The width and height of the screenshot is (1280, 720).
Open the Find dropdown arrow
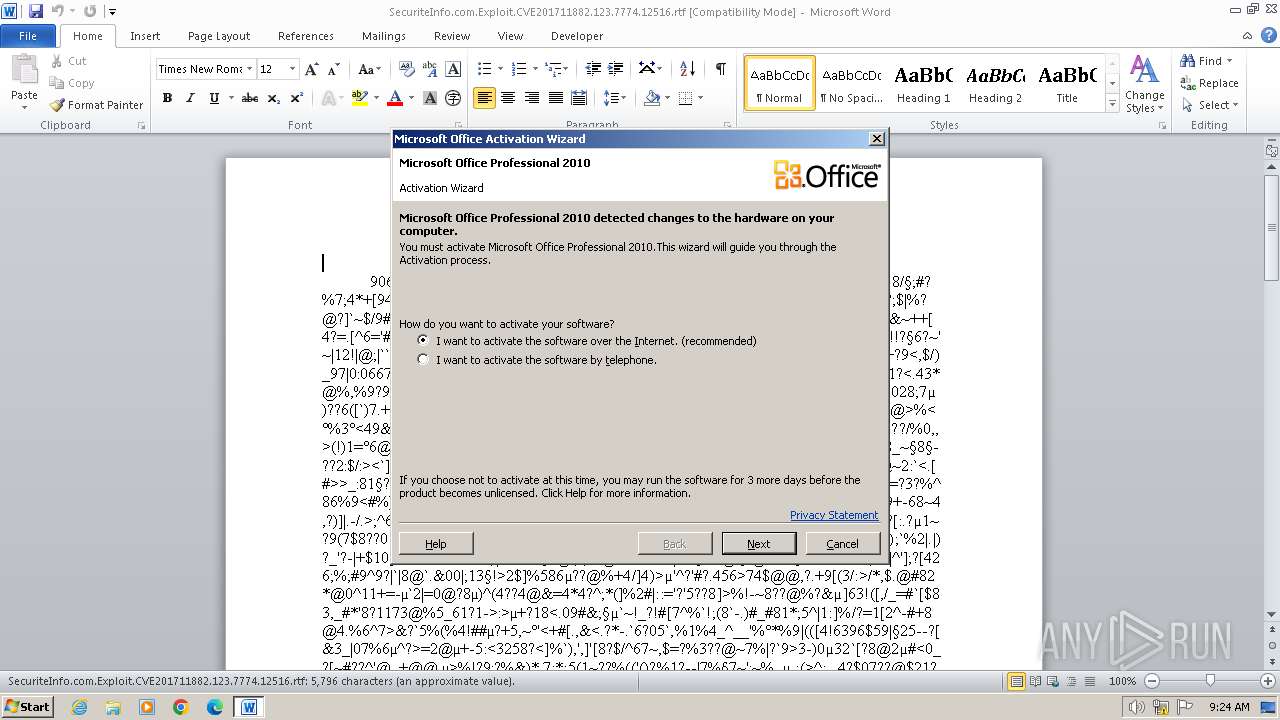(x=1229, y=61)
